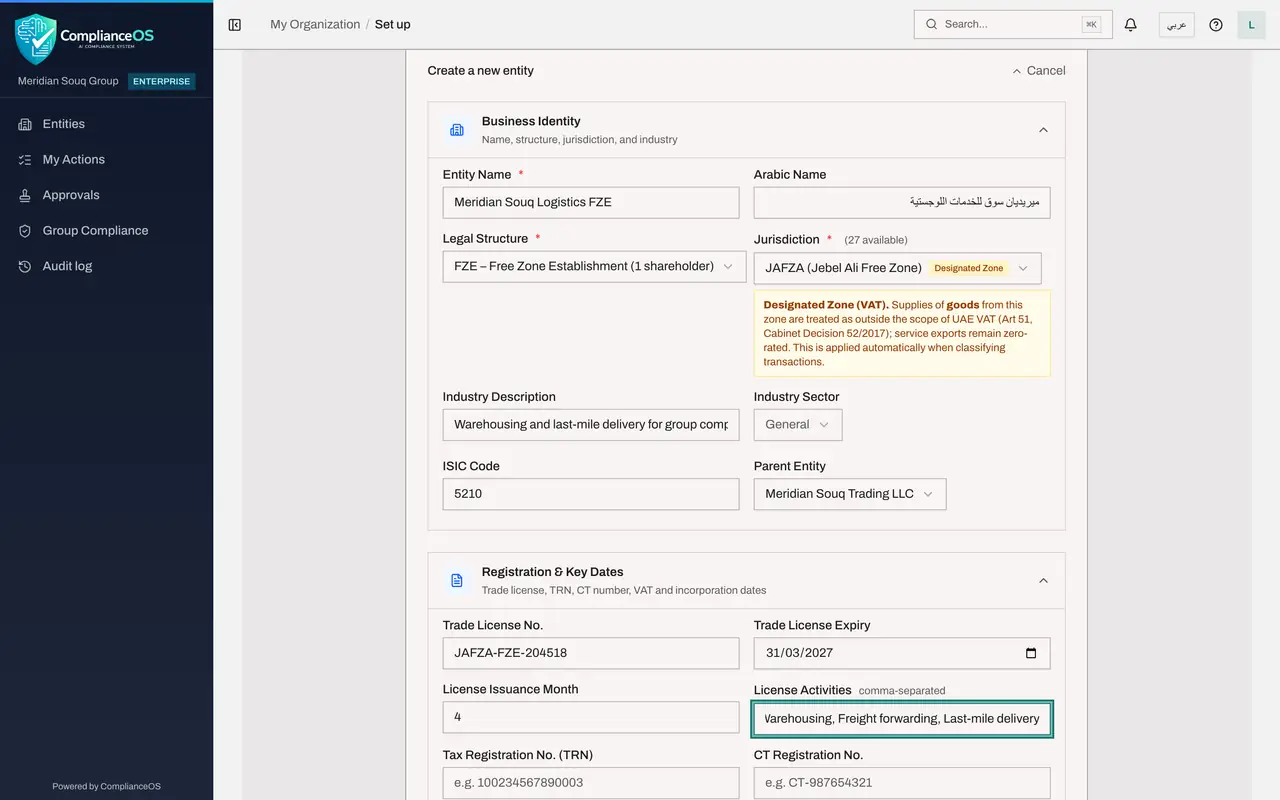The width and height of the screenshot is (1280, 800).
Task: Click the Group Compliance shield icon
Action: (x=25, y=231)
